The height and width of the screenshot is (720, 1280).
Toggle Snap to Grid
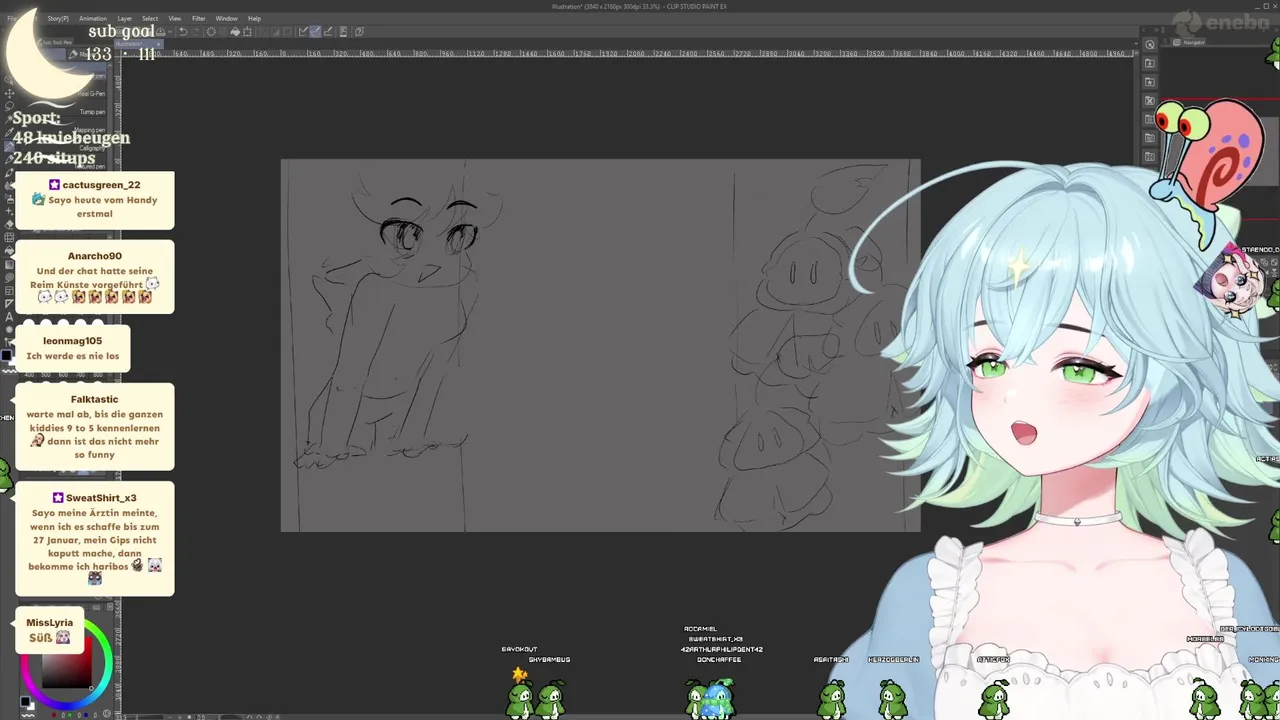pos(328,32)
